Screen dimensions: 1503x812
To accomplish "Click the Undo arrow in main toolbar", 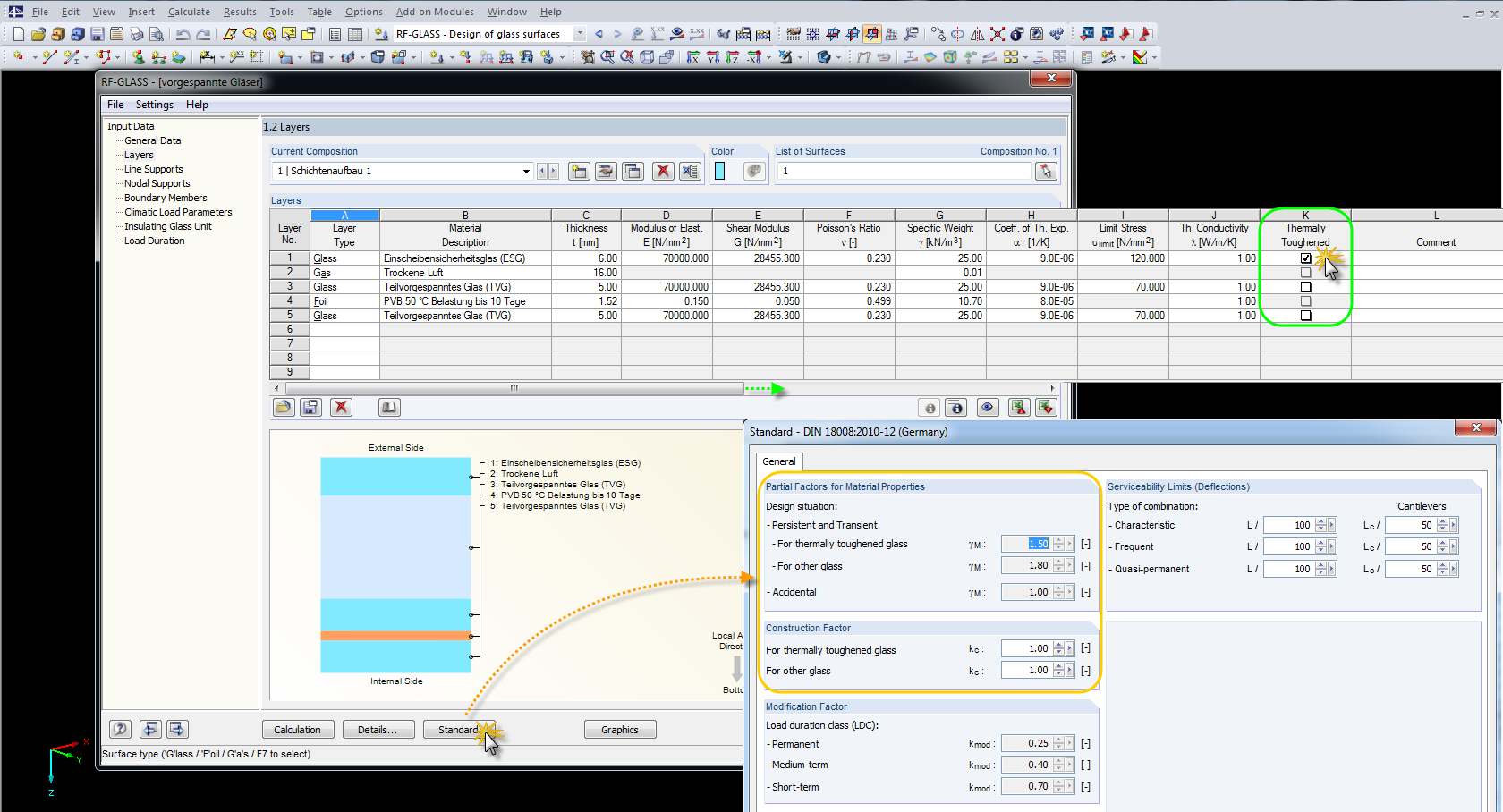I will click(x=183, y=34).
